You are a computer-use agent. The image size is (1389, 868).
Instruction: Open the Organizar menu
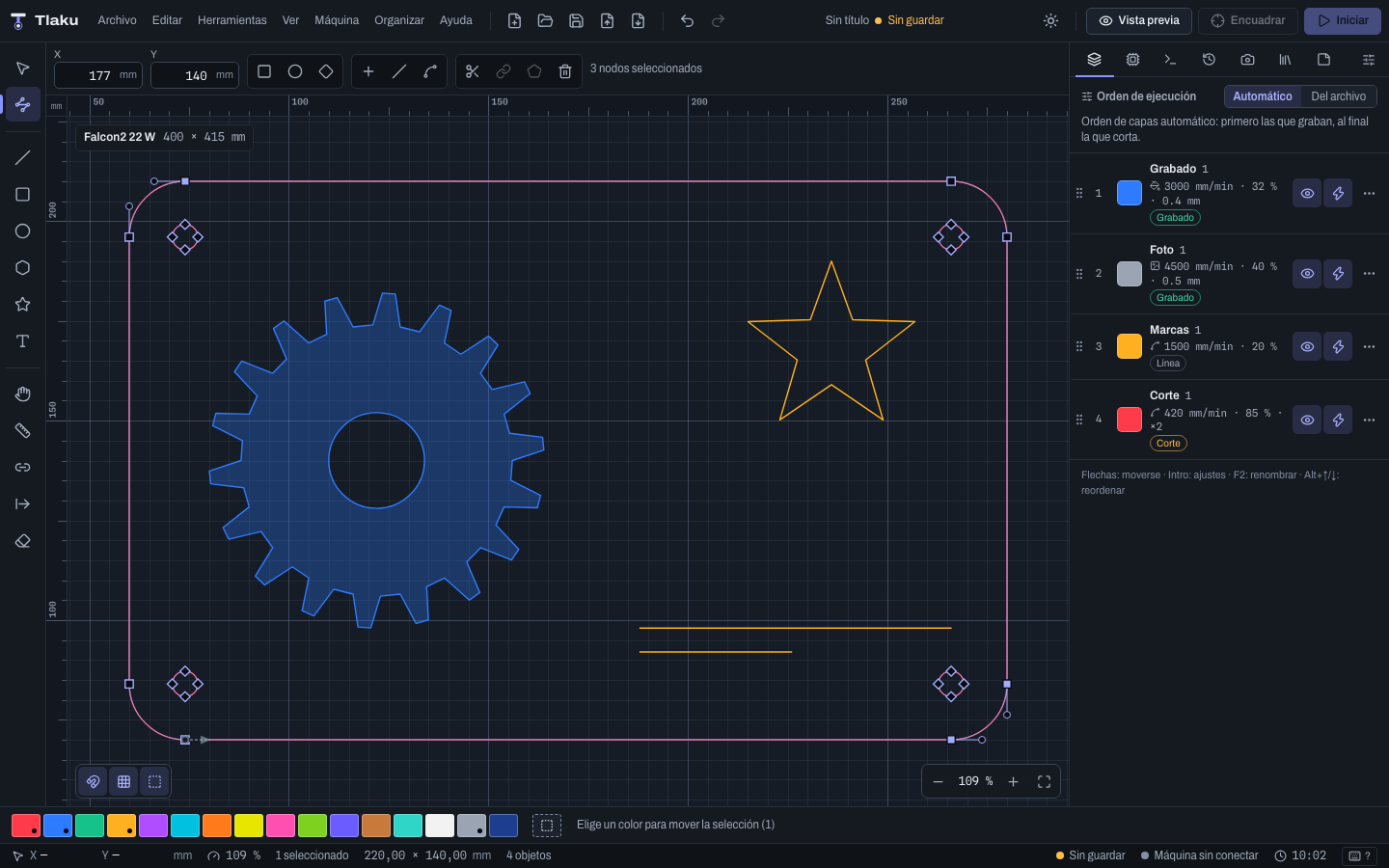[399, 20]
